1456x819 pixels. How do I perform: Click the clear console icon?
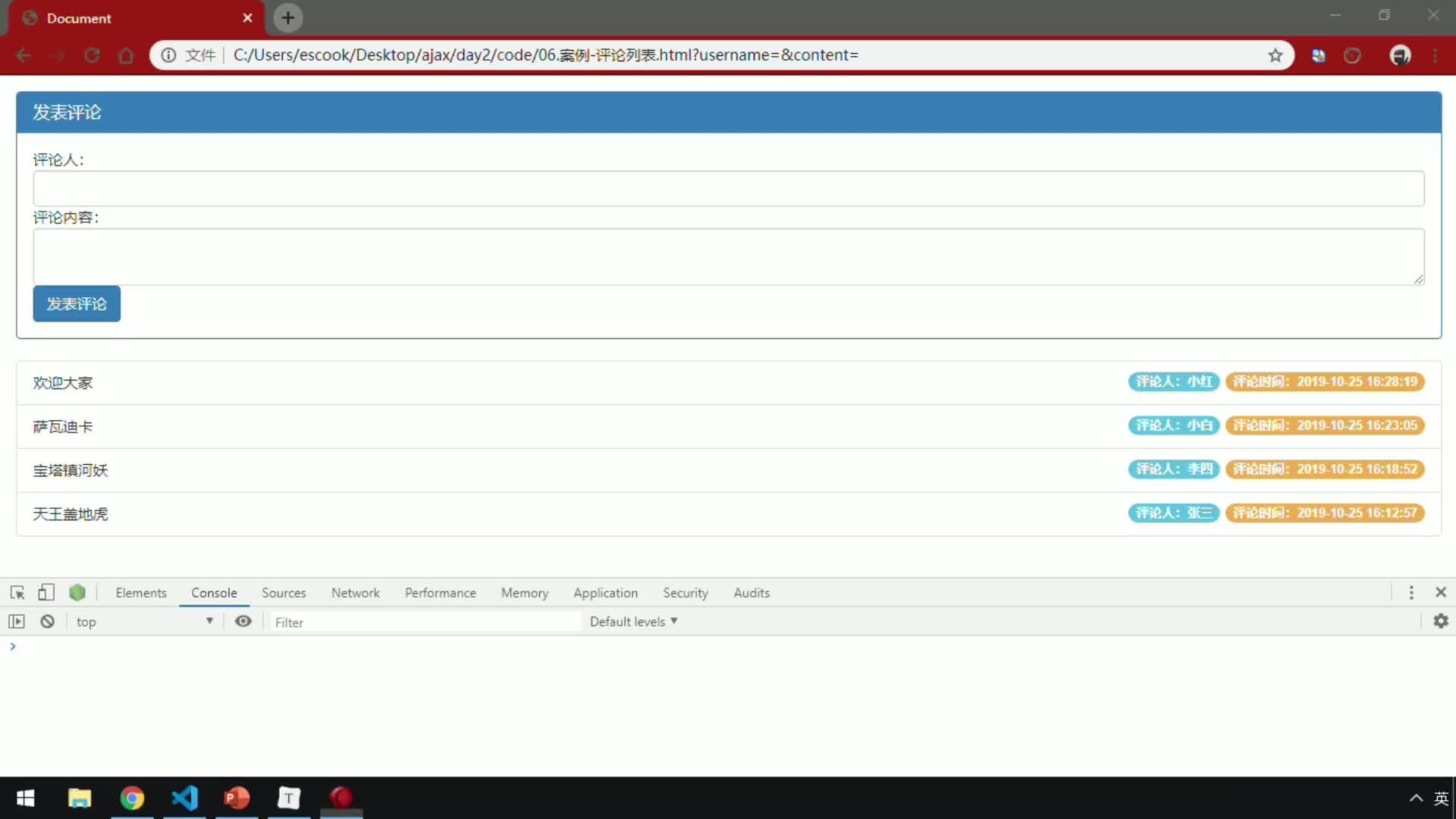coord(47,621)
